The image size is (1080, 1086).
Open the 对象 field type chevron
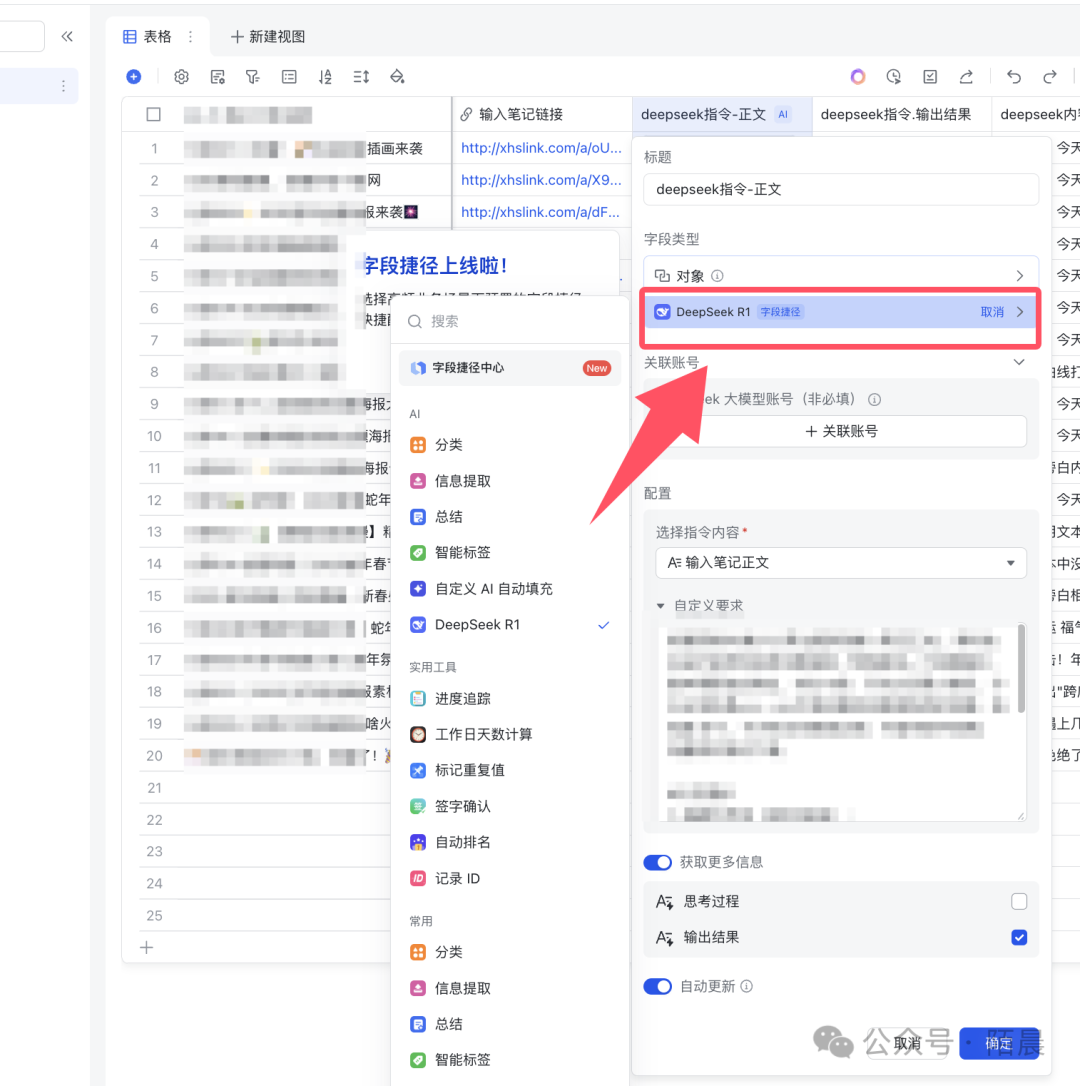[1020, 276]
